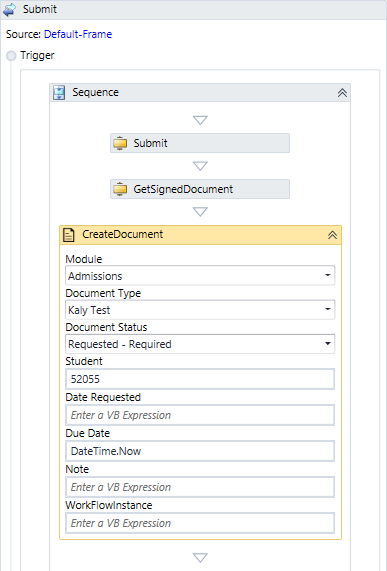Click the Date Requested label

(103, 397)
